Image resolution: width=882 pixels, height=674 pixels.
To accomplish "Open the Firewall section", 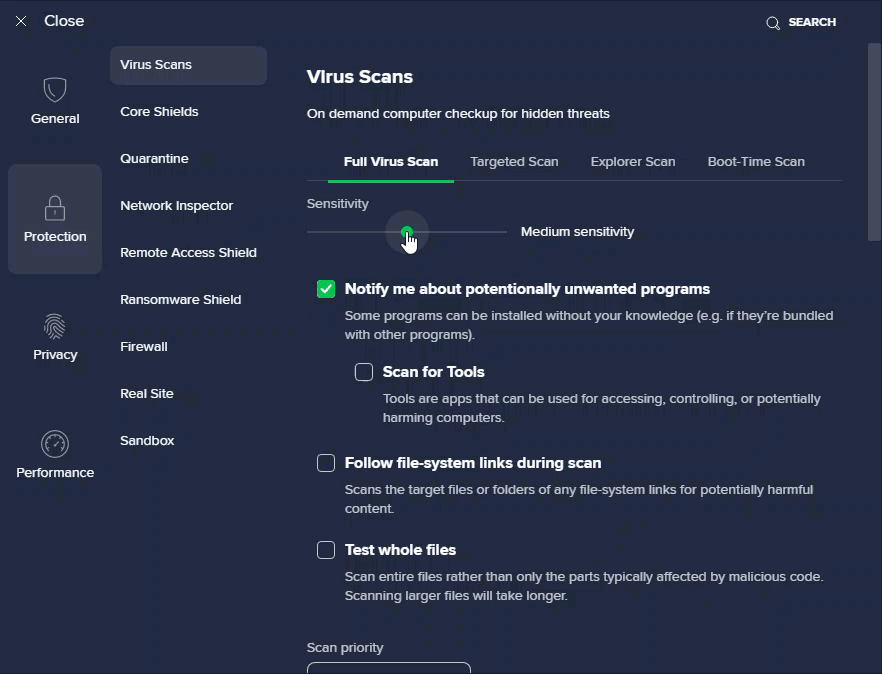I will (x=143, y=347).
